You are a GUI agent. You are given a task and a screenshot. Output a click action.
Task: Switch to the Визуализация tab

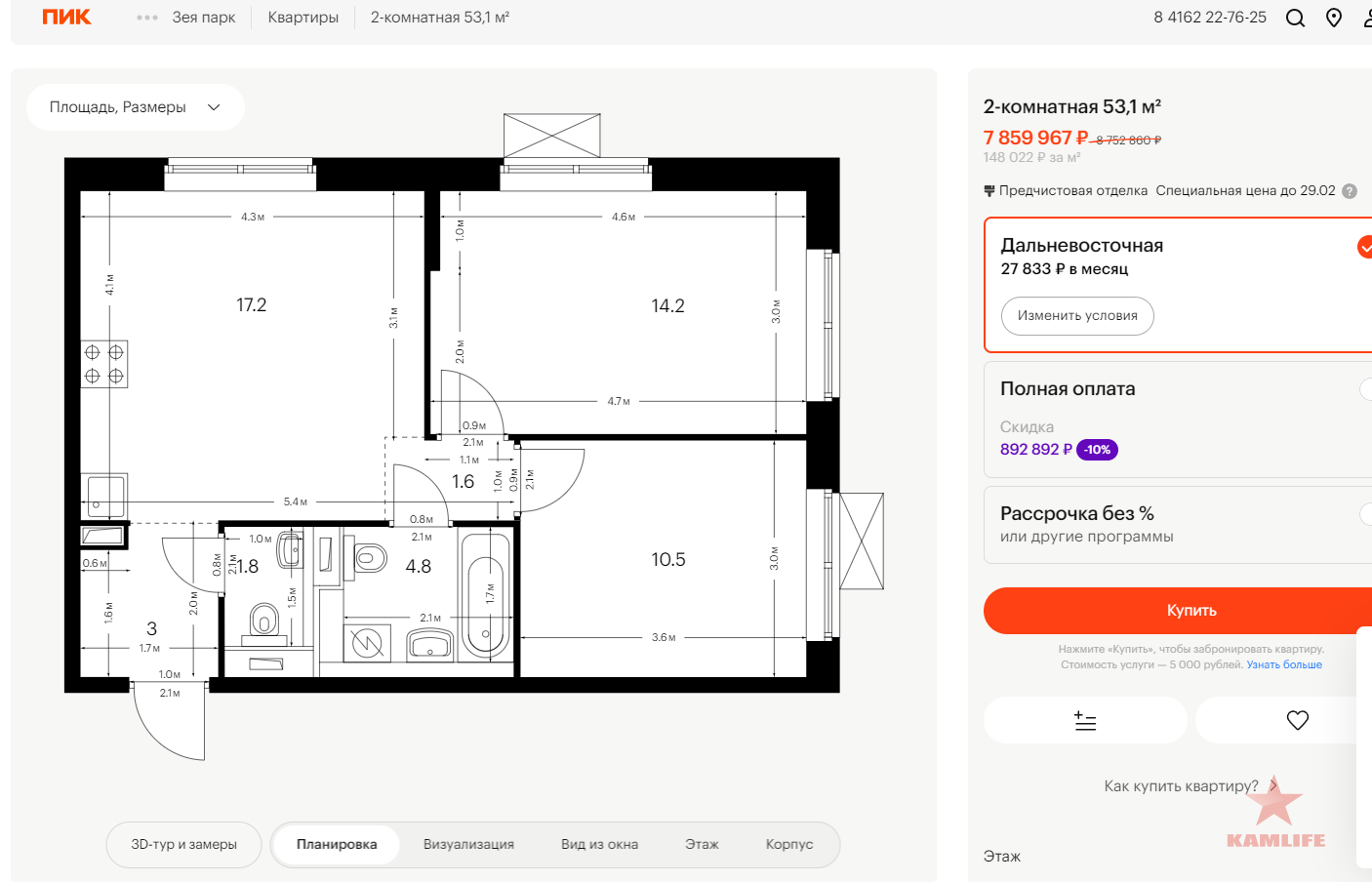click(468, 845)
